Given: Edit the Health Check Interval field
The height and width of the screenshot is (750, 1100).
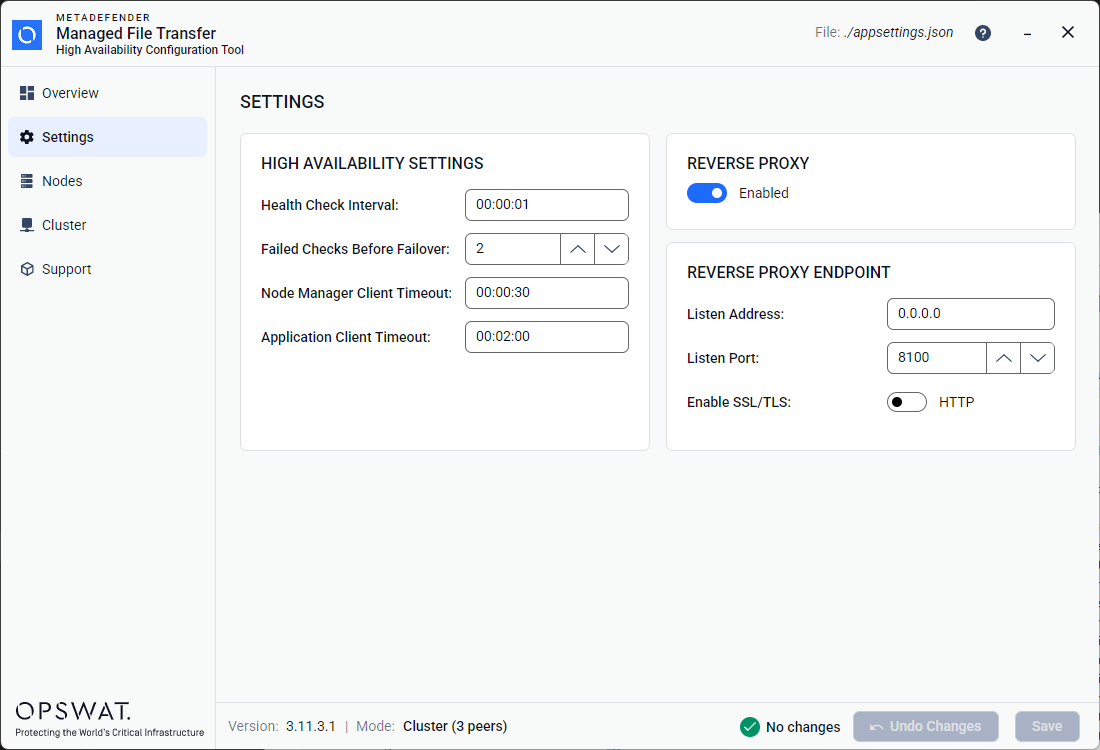Looking at the screenshot, I should (546, 205).
